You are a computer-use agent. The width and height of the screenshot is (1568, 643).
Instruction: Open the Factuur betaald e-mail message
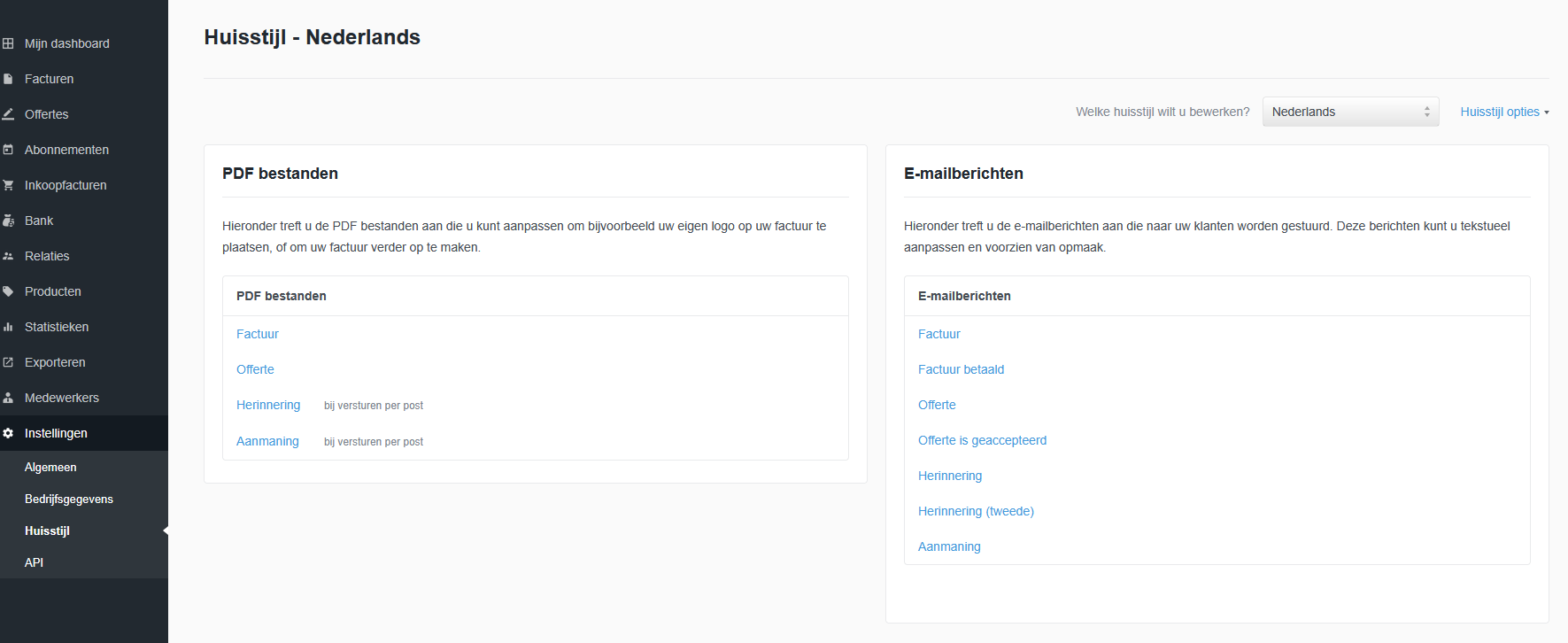pos(961,369)
